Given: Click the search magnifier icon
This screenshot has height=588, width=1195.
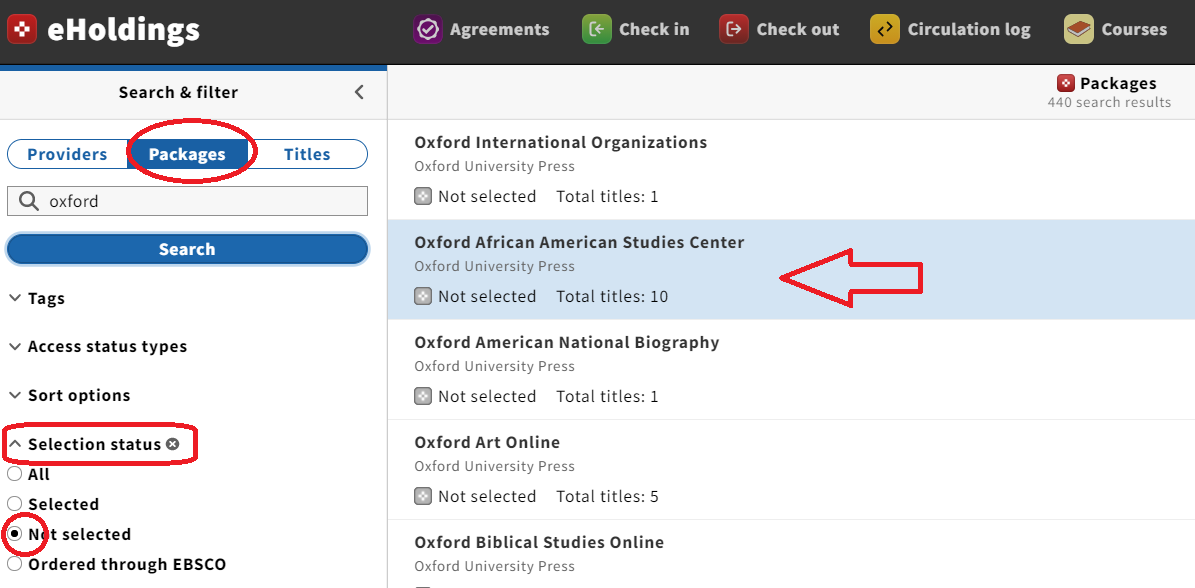Looking at the screenshot, I should point(29,201).
